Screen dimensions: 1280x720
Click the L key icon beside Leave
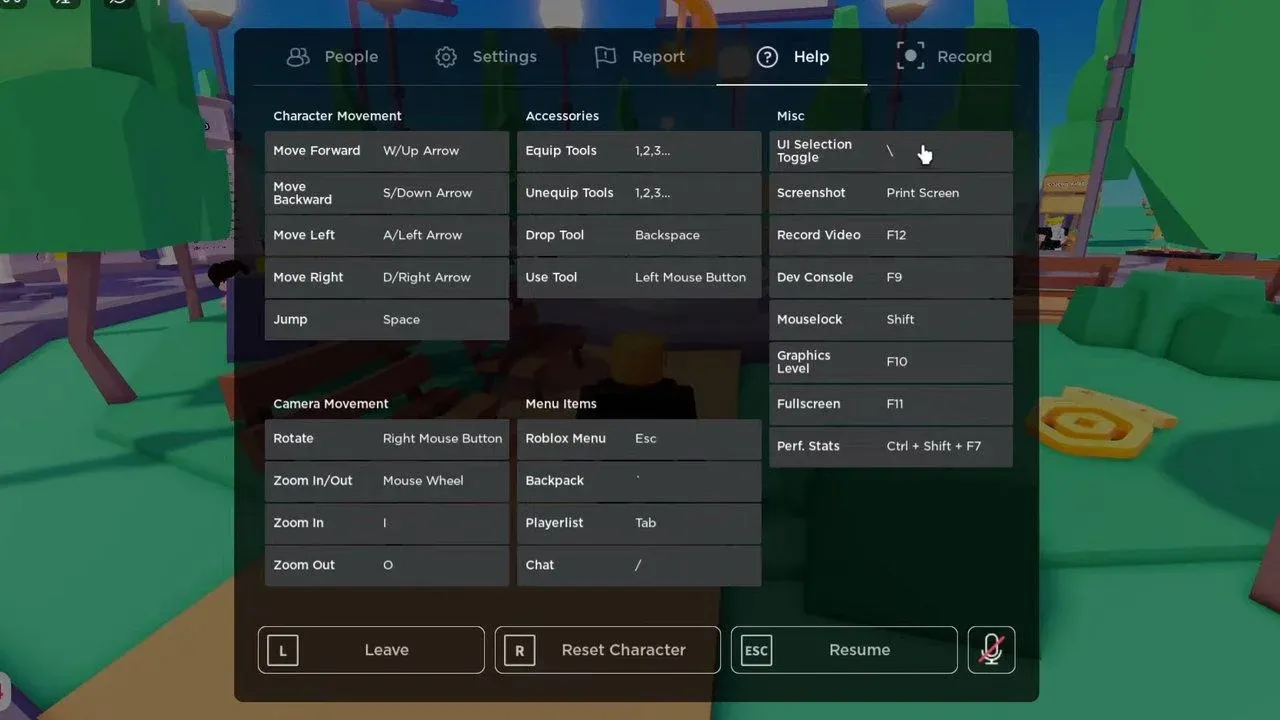[283, 650]
